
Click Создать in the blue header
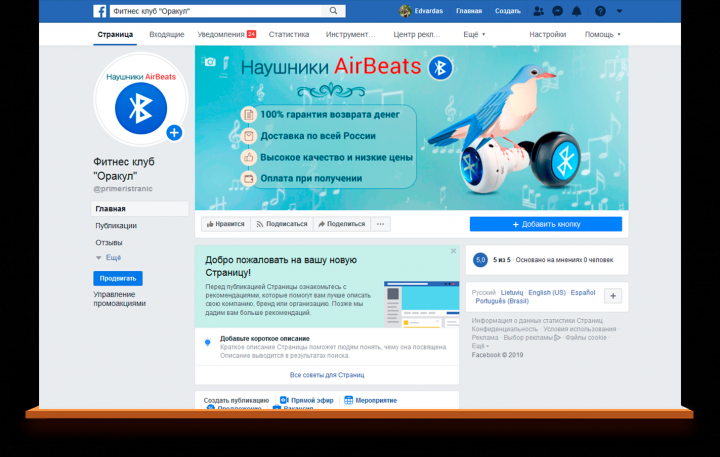coord(507,11)
